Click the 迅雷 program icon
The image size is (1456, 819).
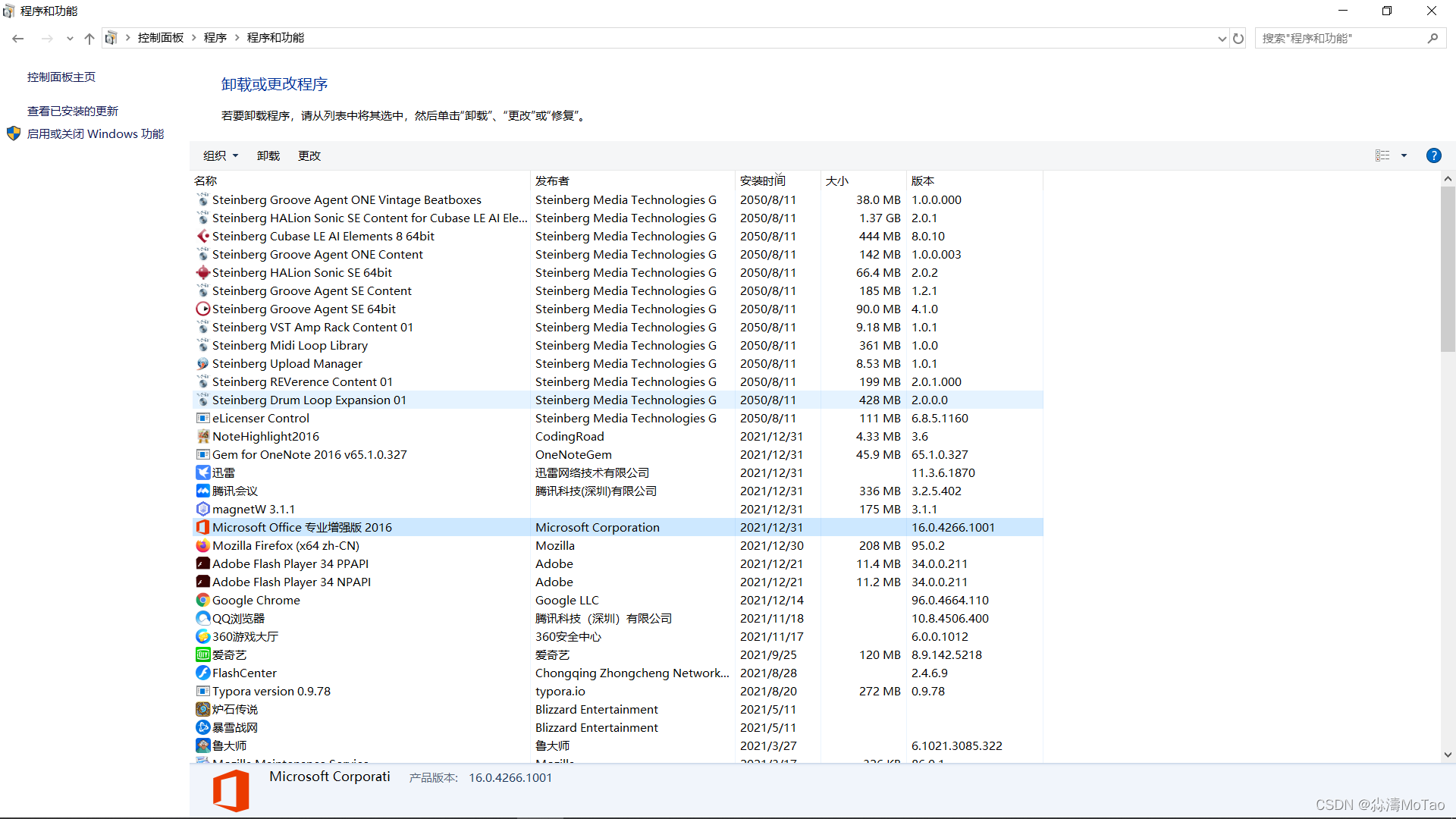(202, 472)
